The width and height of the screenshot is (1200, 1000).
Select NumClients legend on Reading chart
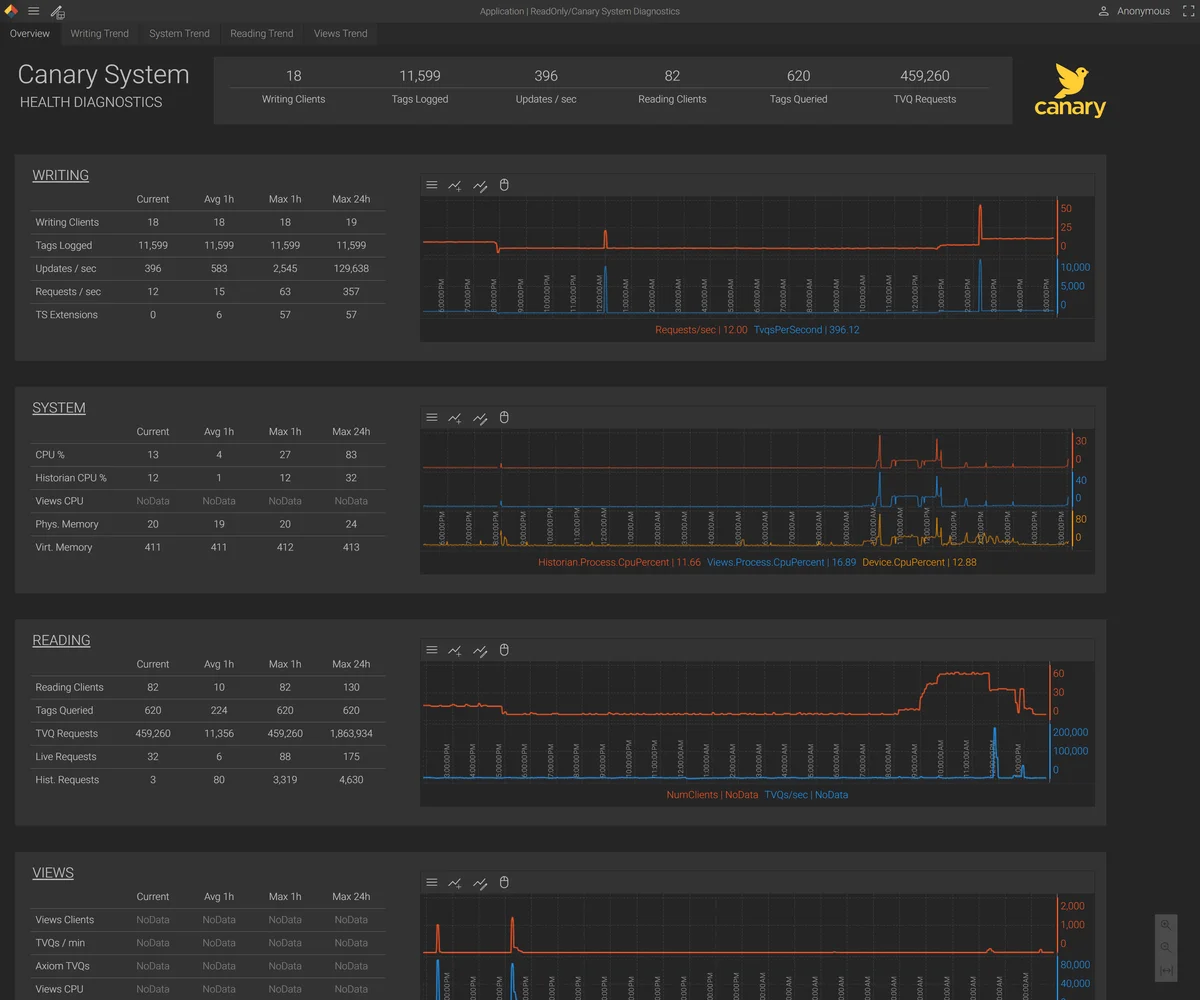(712, 795)
